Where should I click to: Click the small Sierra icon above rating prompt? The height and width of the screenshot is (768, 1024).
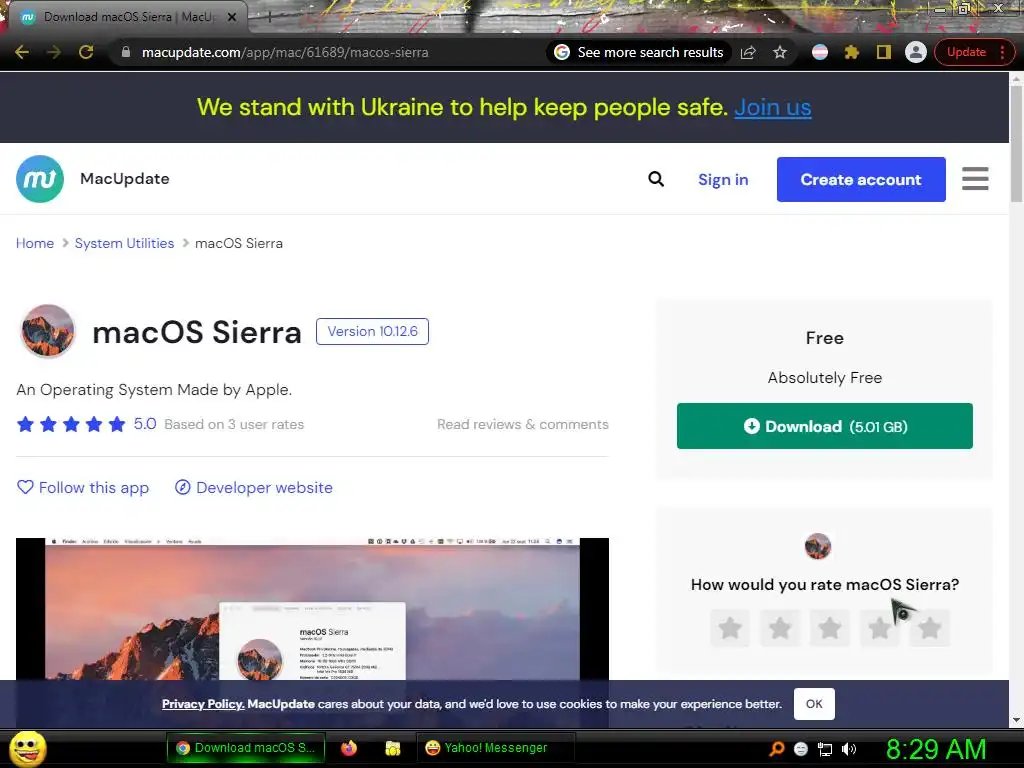pyautogui.click(x=818, y=546)
